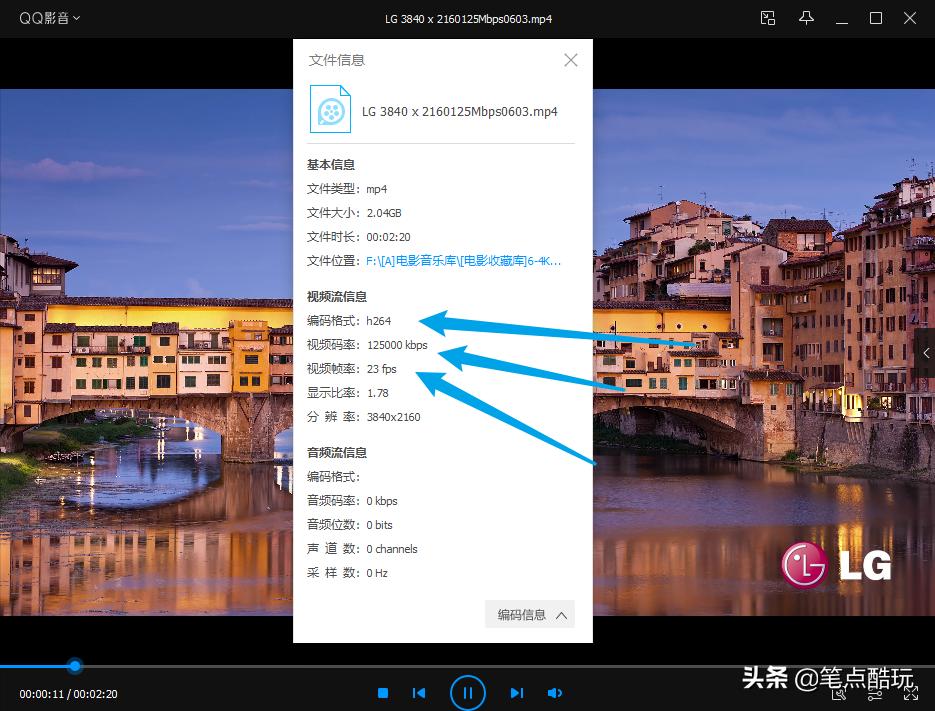Click the file name in the 文件信息 dialog
This screenshot has width=935, height=711.
(460, 112)
